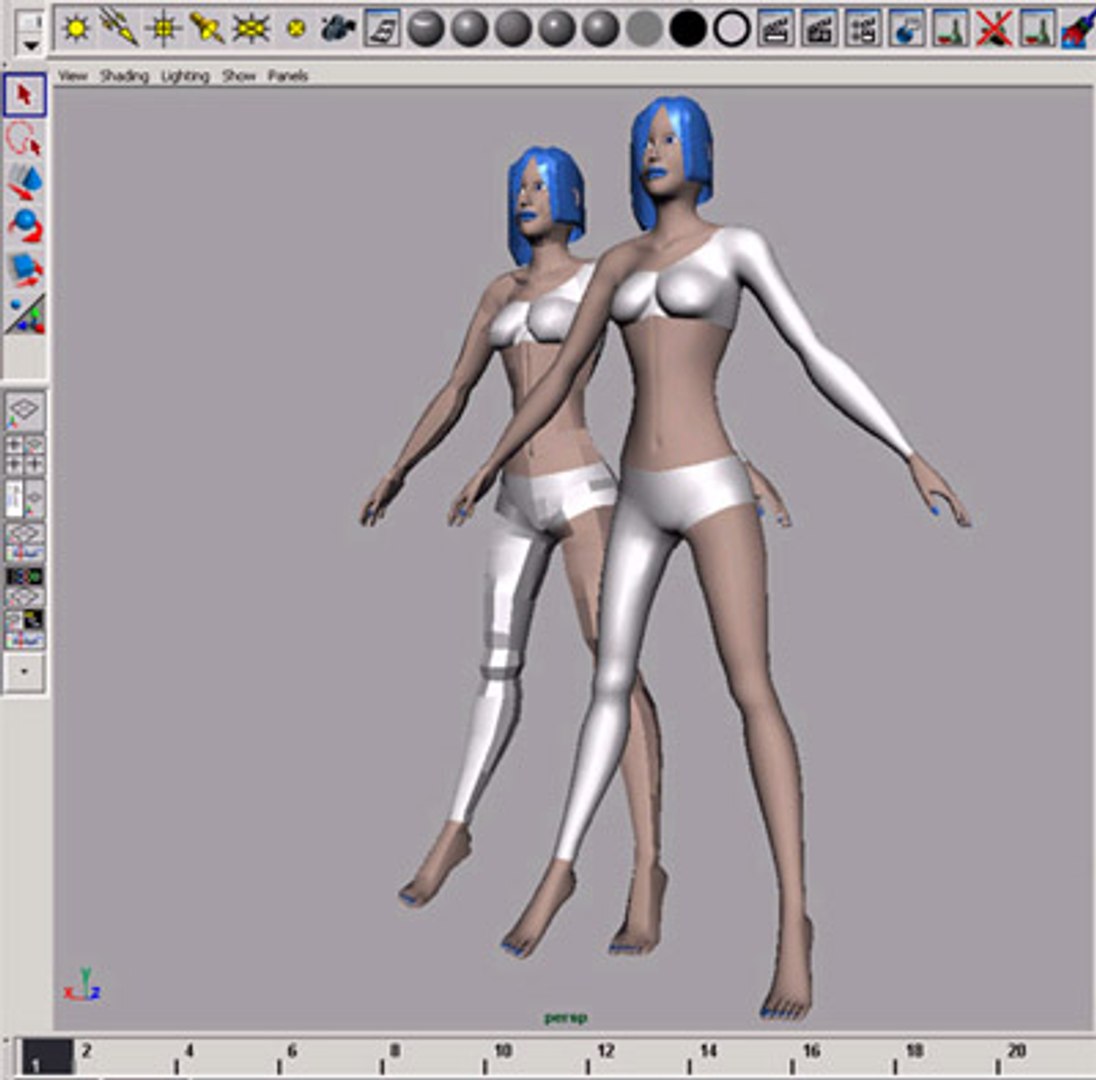
Task: Activate the Scale tool with cube icon
Action: 25,270
